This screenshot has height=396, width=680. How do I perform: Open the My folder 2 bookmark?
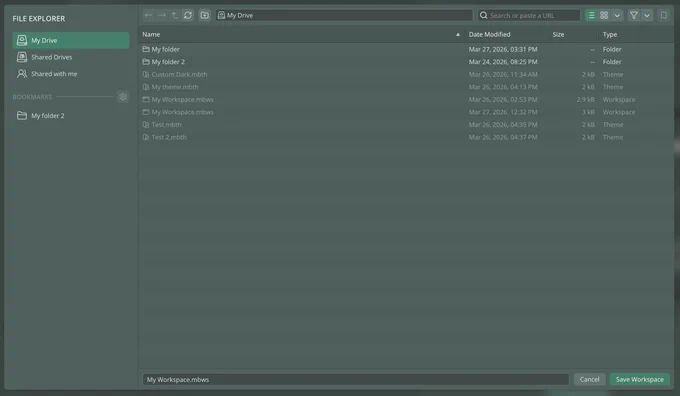tap(71, 116)
